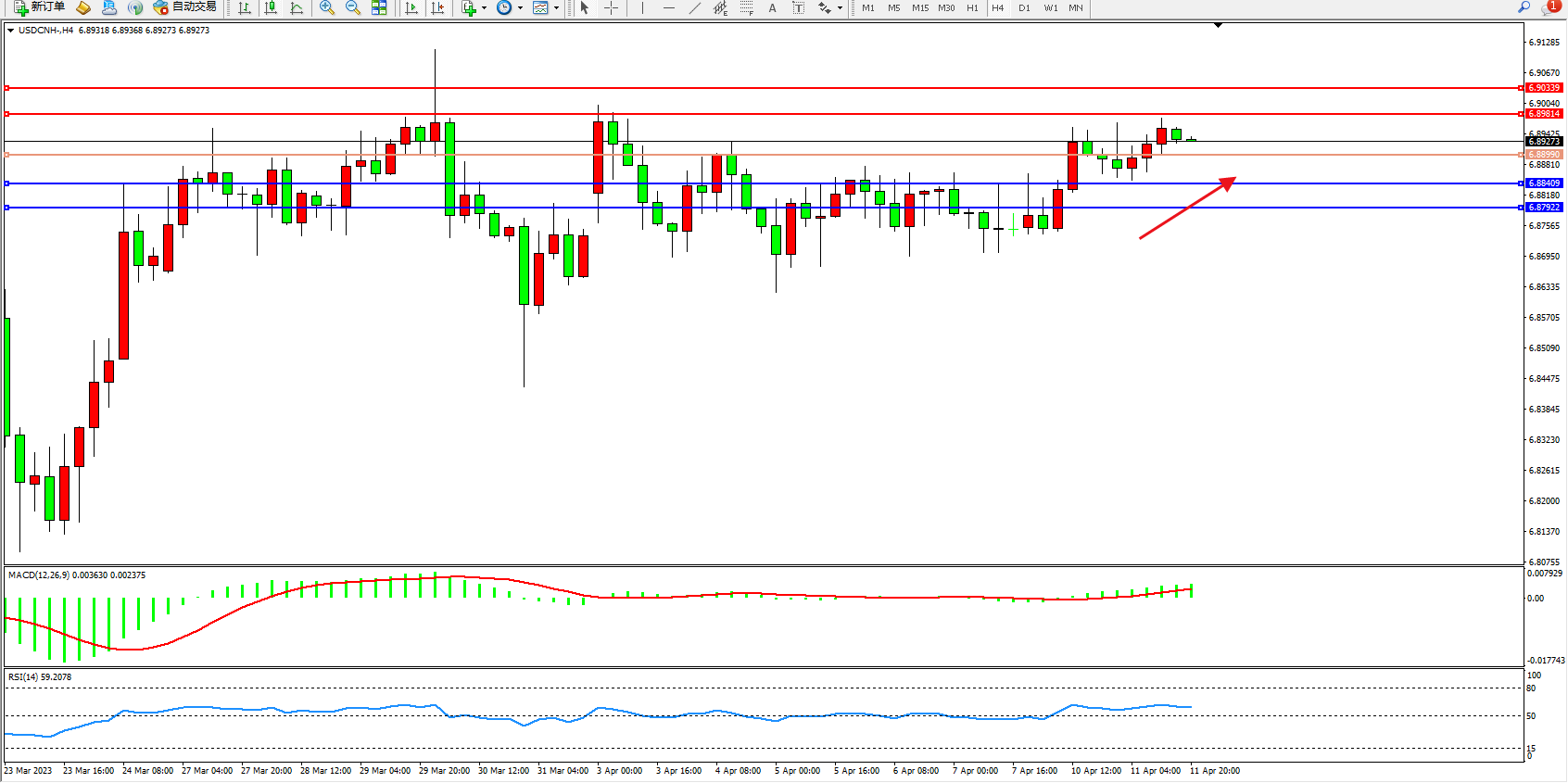
Task: Switch chart to bar chart mode
Action: click(245, 7)
